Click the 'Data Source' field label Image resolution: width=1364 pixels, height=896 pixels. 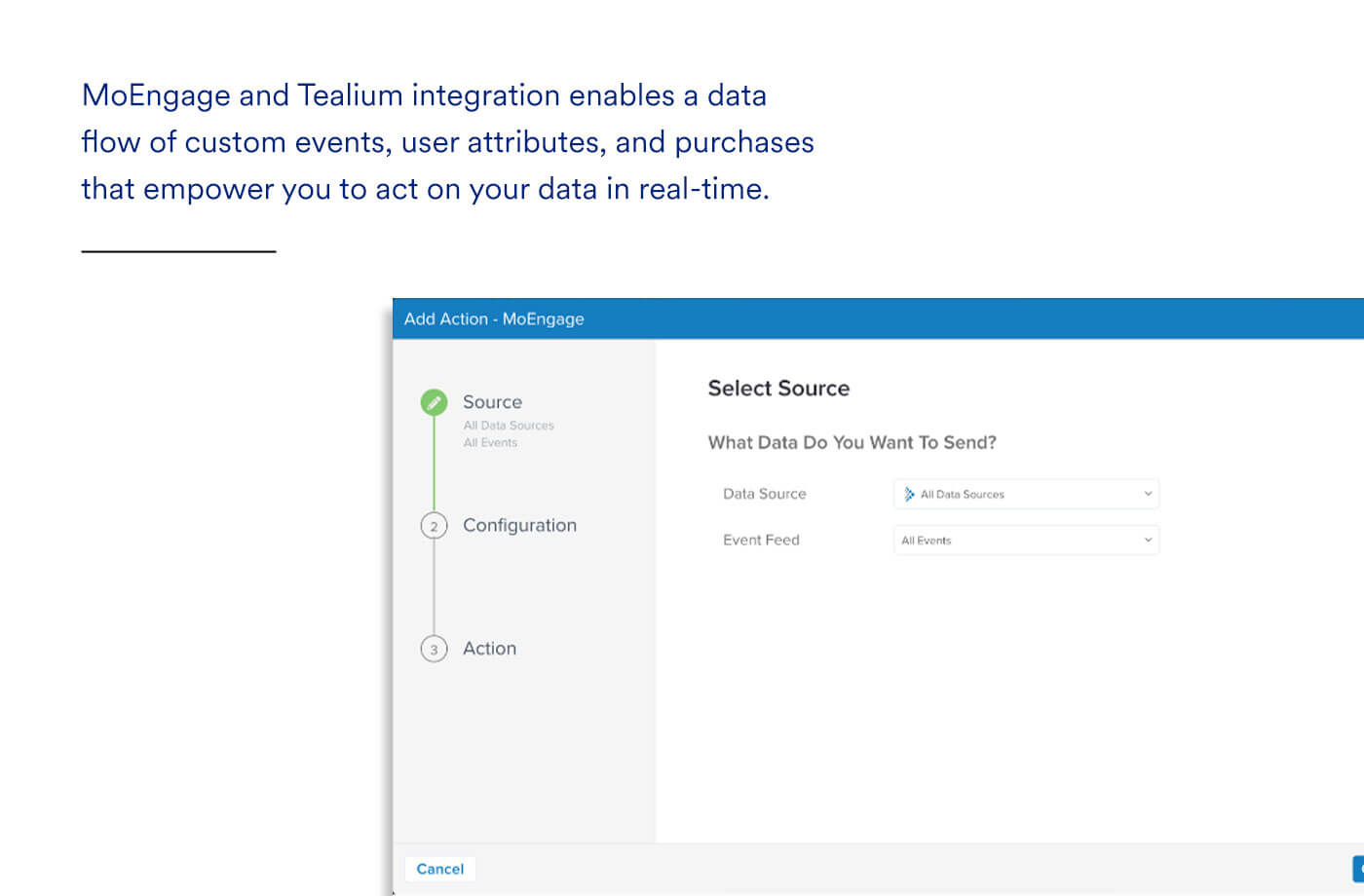click(764, 494)
